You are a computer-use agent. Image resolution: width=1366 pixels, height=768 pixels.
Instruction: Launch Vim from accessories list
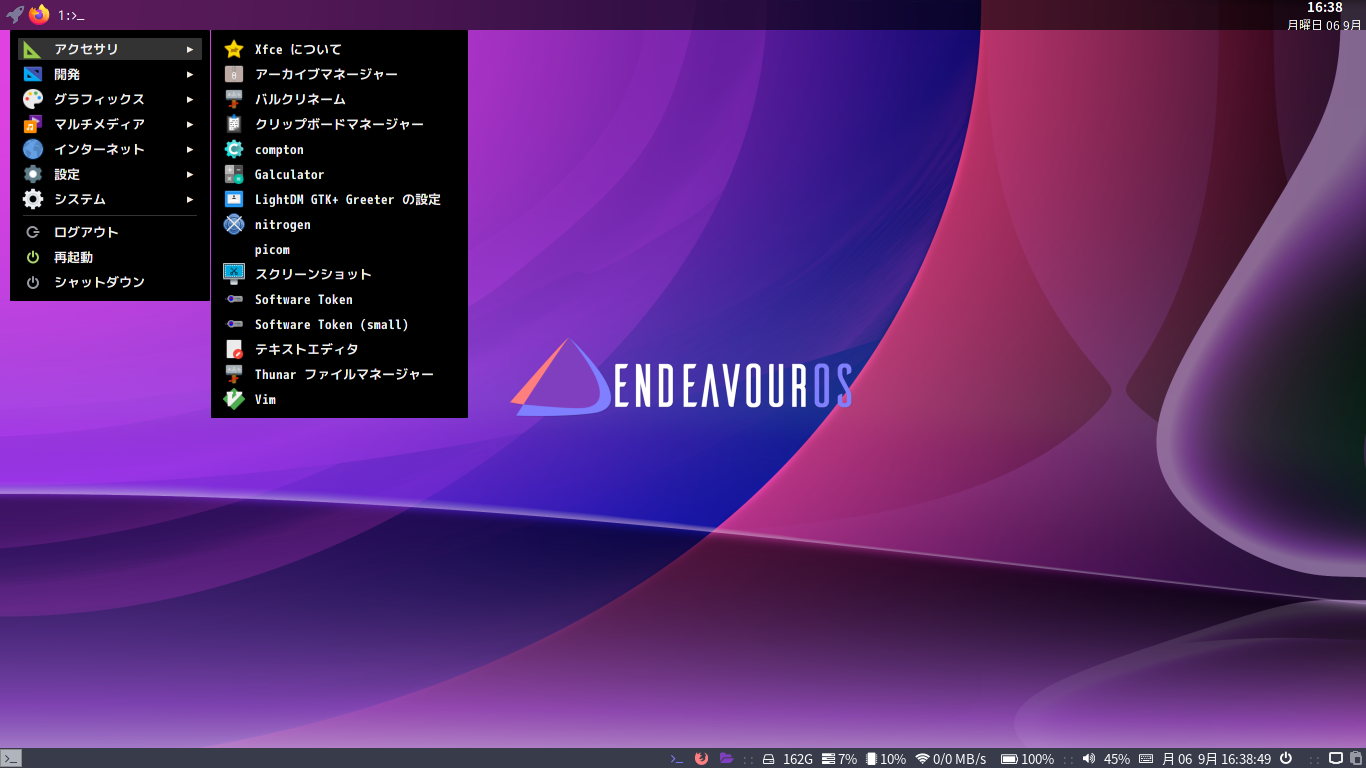pyautogui.click(x=339, y=399)
